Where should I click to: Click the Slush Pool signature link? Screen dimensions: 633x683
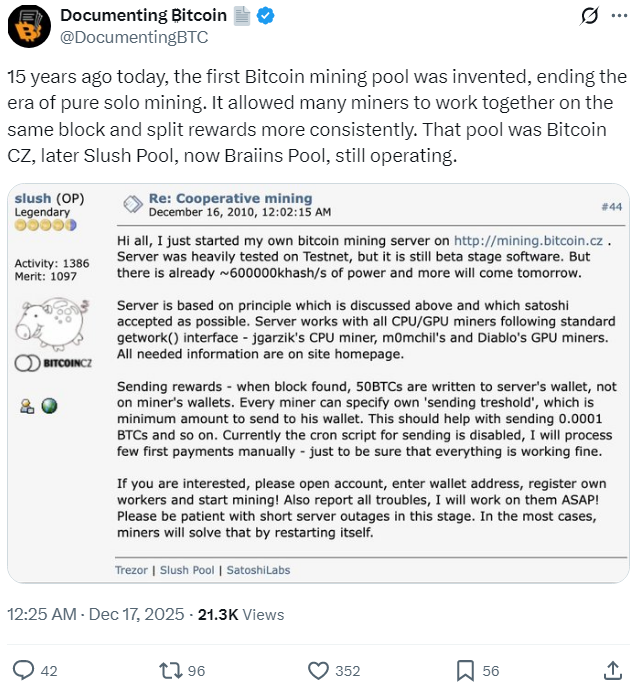pos(187,569)
